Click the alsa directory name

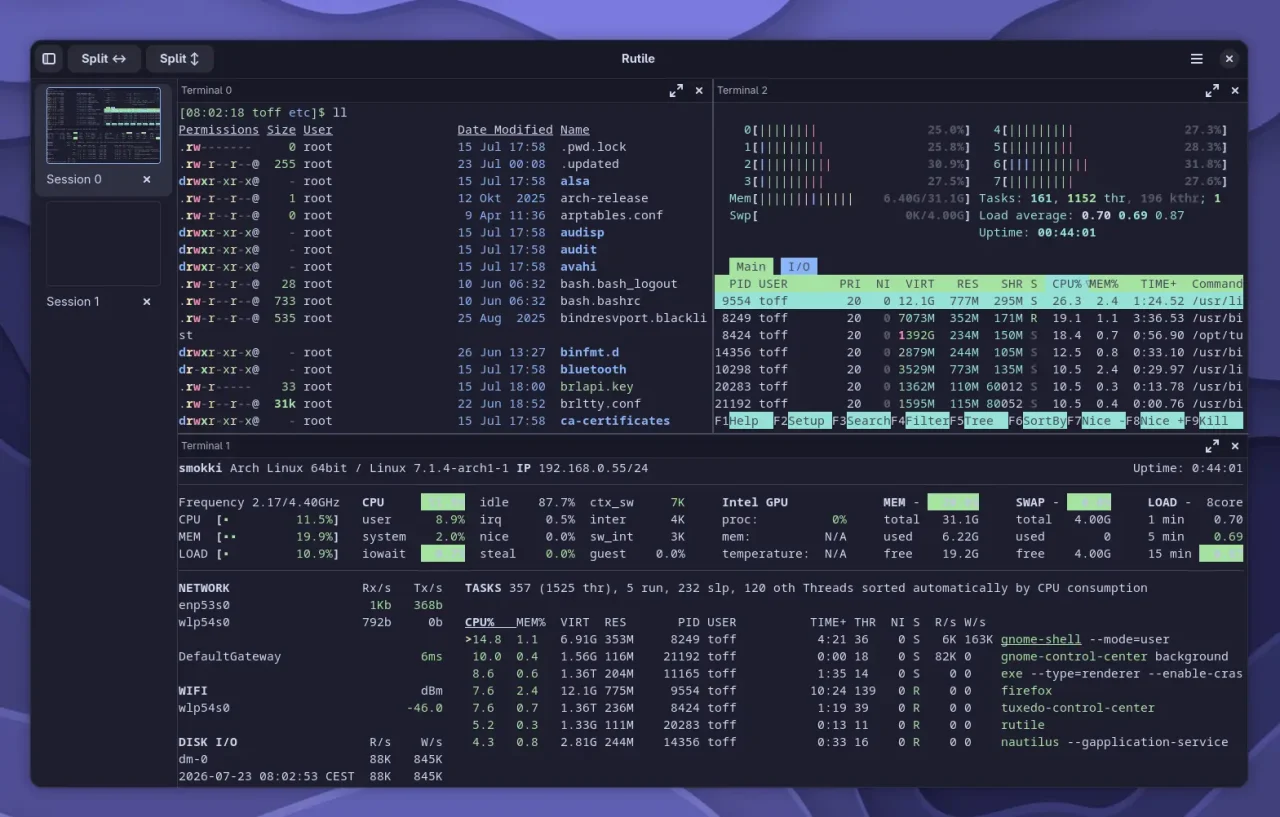[575, 181]
